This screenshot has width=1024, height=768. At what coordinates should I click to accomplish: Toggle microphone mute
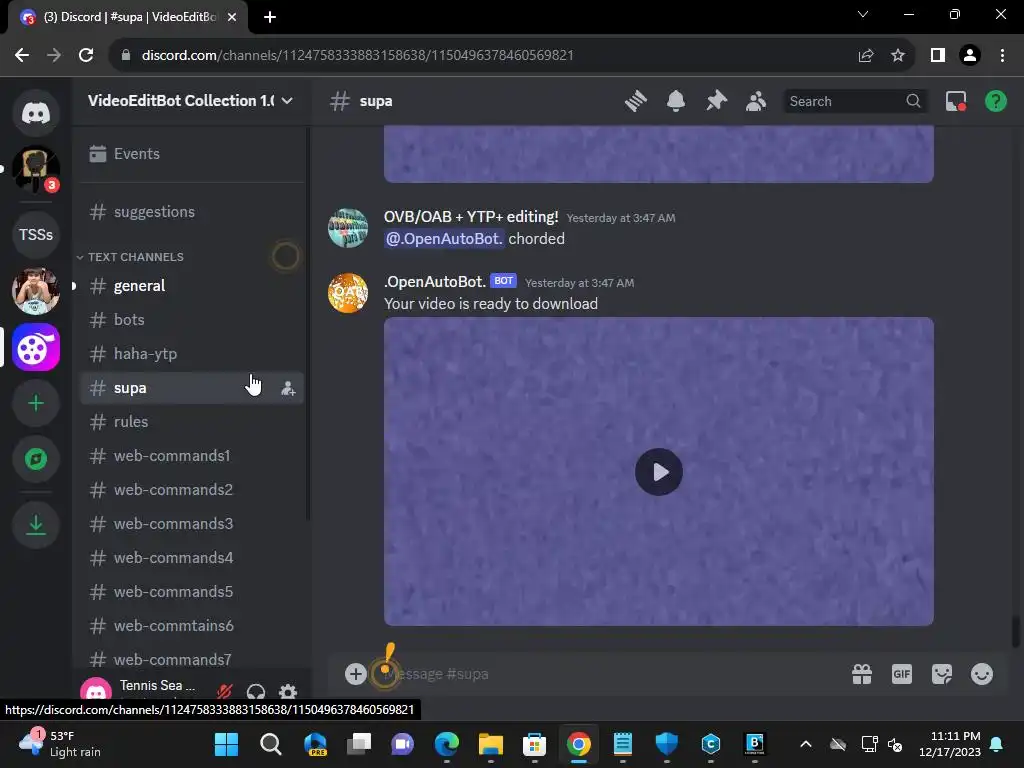[225, 691]
